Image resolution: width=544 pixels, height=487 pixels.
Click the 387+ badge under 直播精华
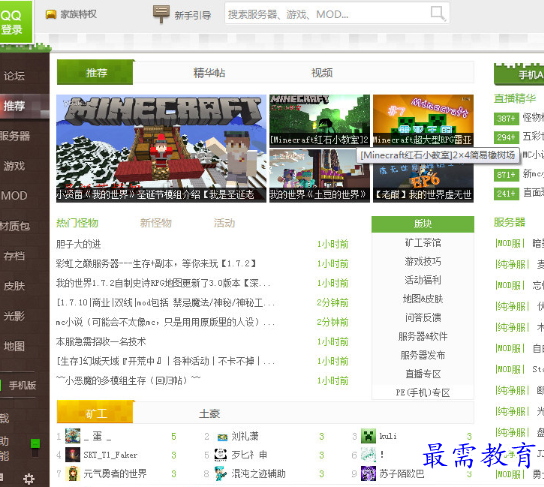[x=506, y=118]
